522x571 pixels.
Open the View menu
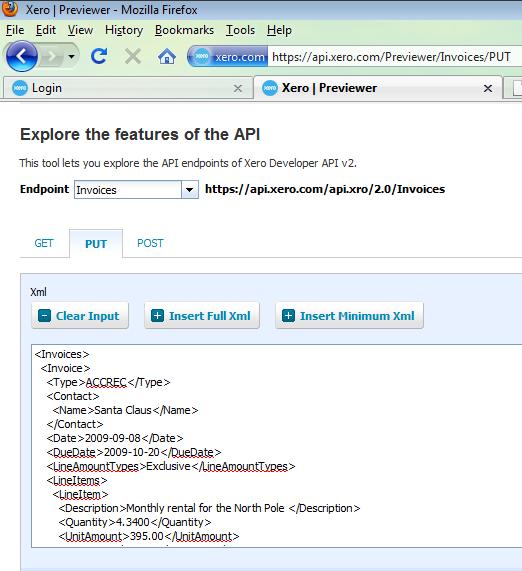tap(80, 30)
